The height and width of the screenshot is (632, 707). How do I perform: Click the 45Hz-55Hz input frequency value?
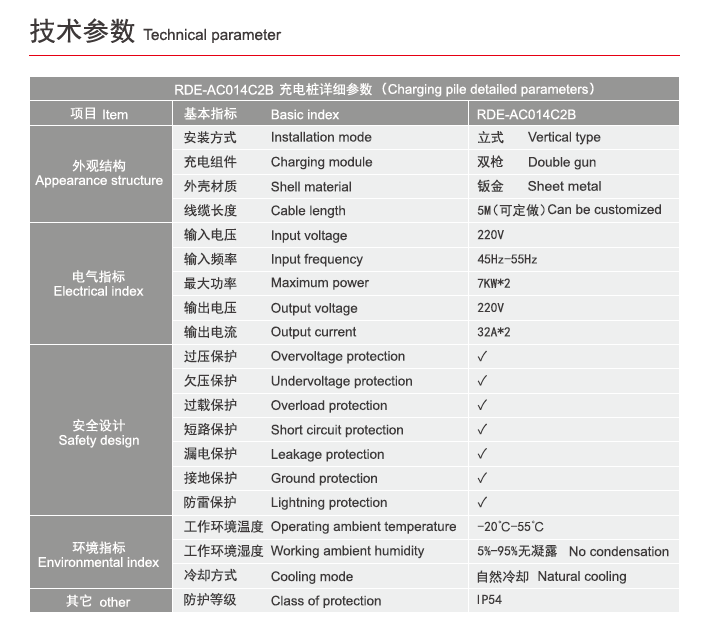coord(507,259)
